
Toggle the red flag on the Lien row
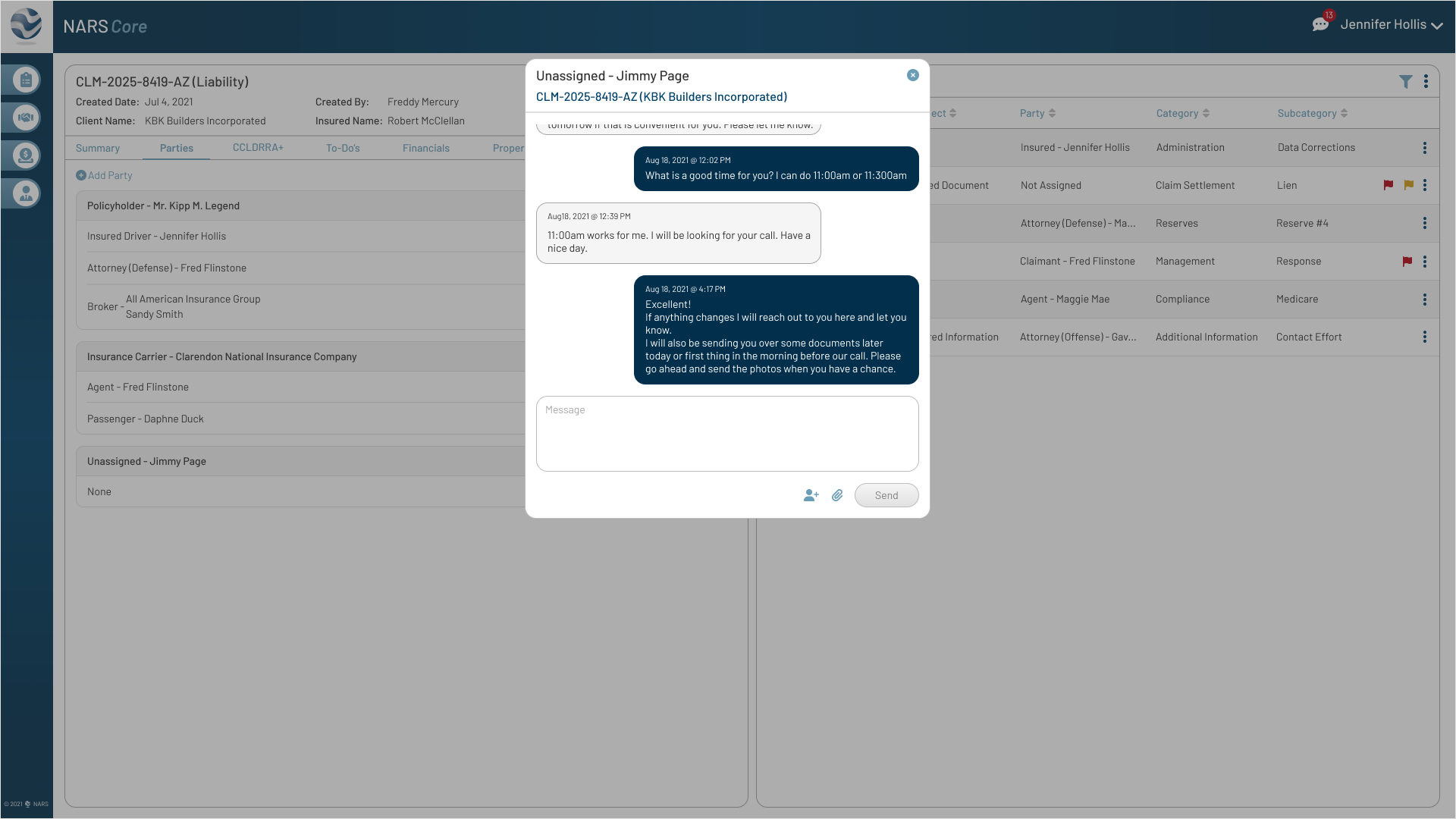click(1389, 185)
